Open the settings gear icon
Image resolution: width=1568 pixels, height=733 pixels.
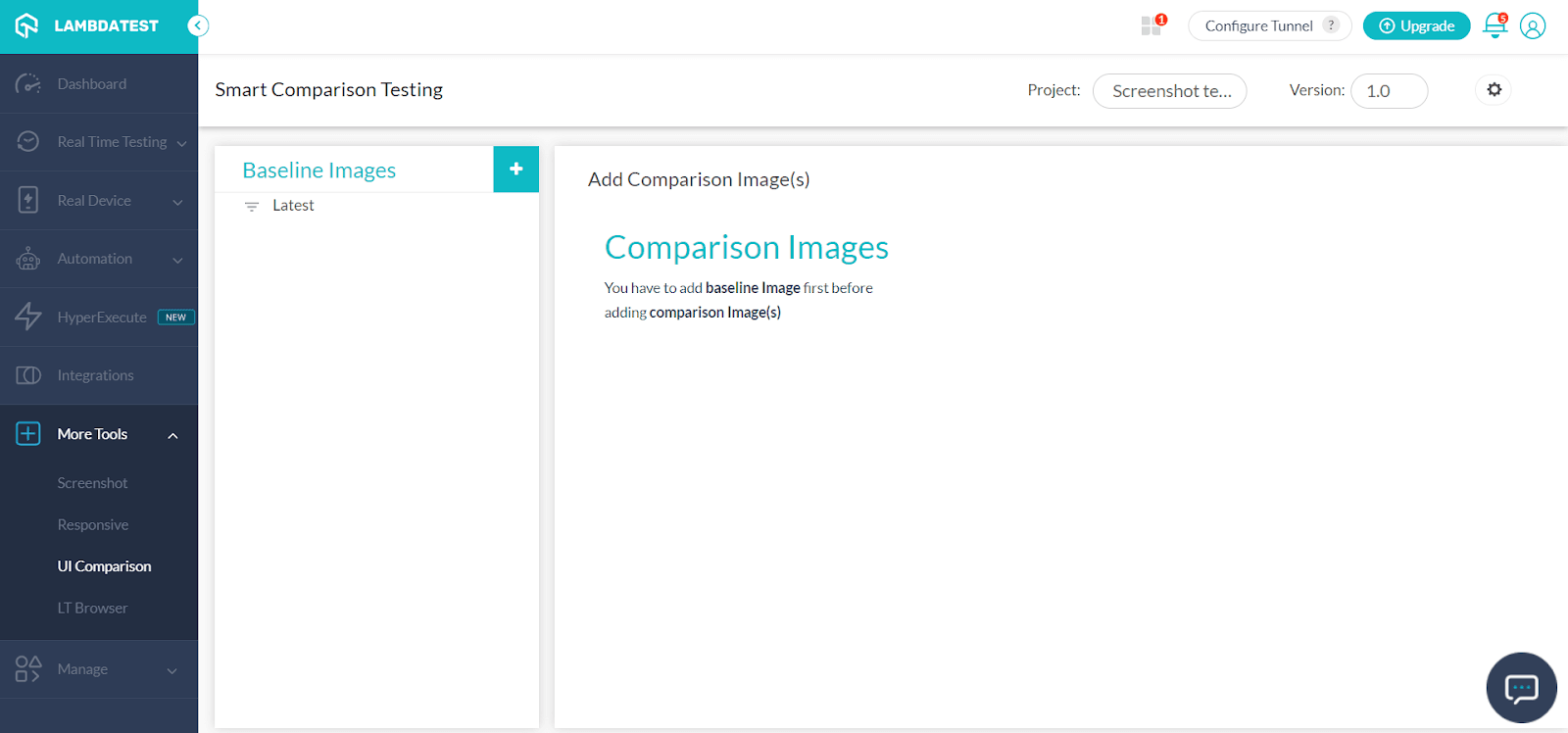pyautogui.click(x=1494, y=90)
